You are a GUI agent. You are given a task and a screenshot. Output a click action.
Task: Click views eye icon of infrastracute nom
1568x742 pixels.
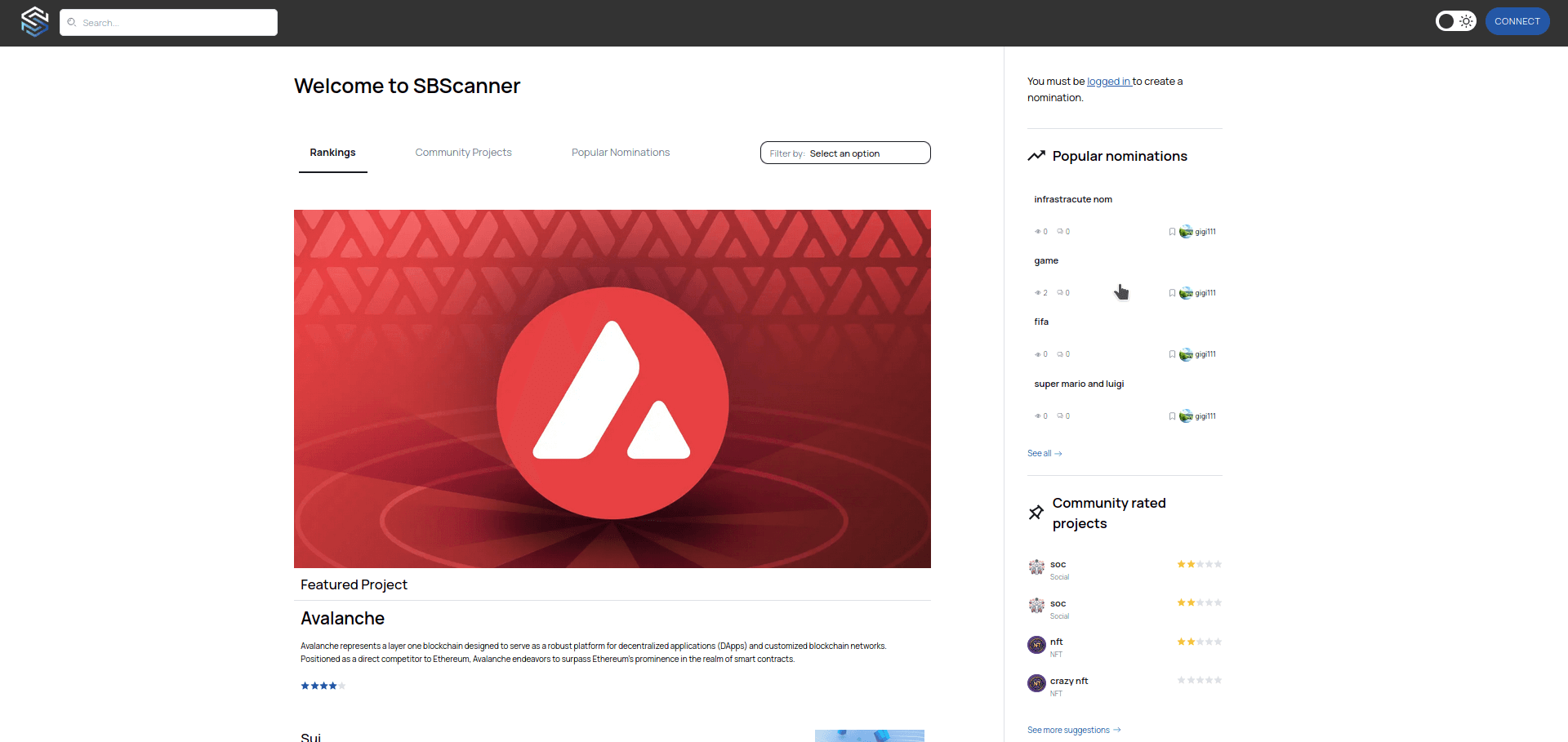[x=1038, y=232]
